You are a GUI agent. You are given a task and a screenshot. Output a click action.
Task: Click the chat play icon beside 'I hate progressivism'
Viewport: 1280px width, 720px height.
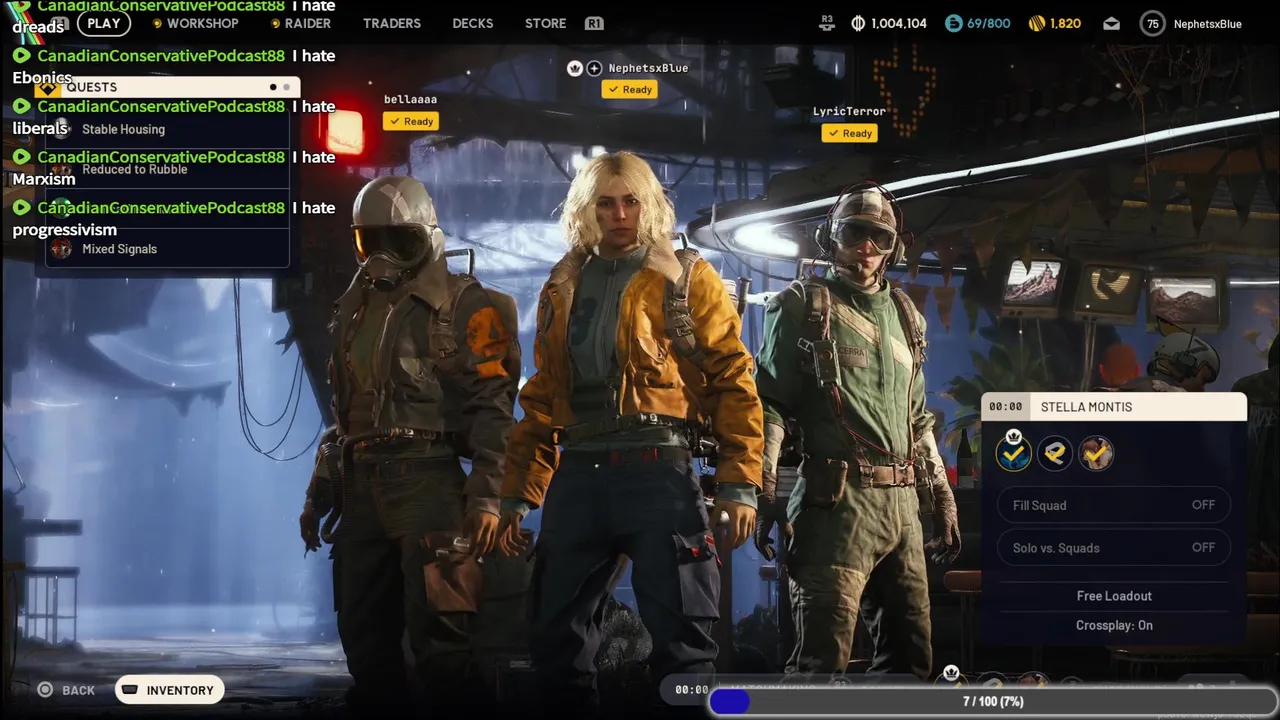(22, 208)
